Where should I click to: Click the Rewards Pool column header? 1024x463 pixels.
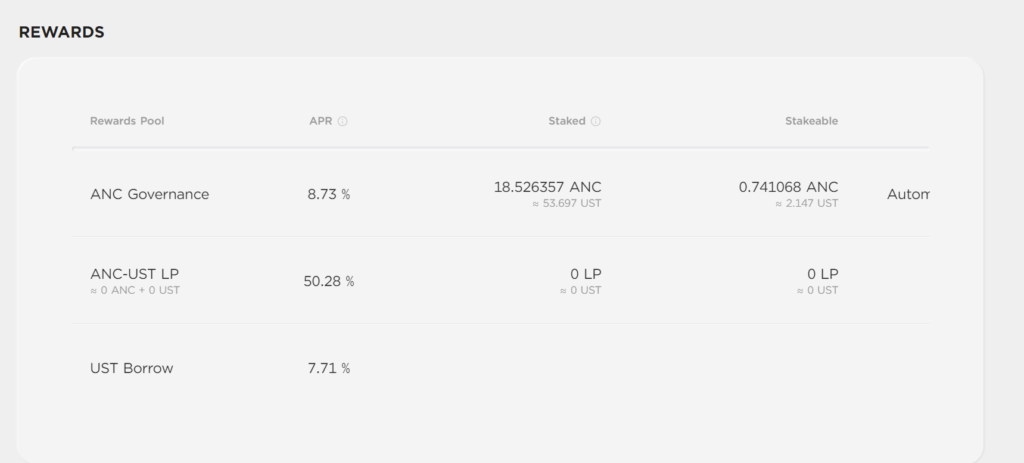click(x=127, y=121)
